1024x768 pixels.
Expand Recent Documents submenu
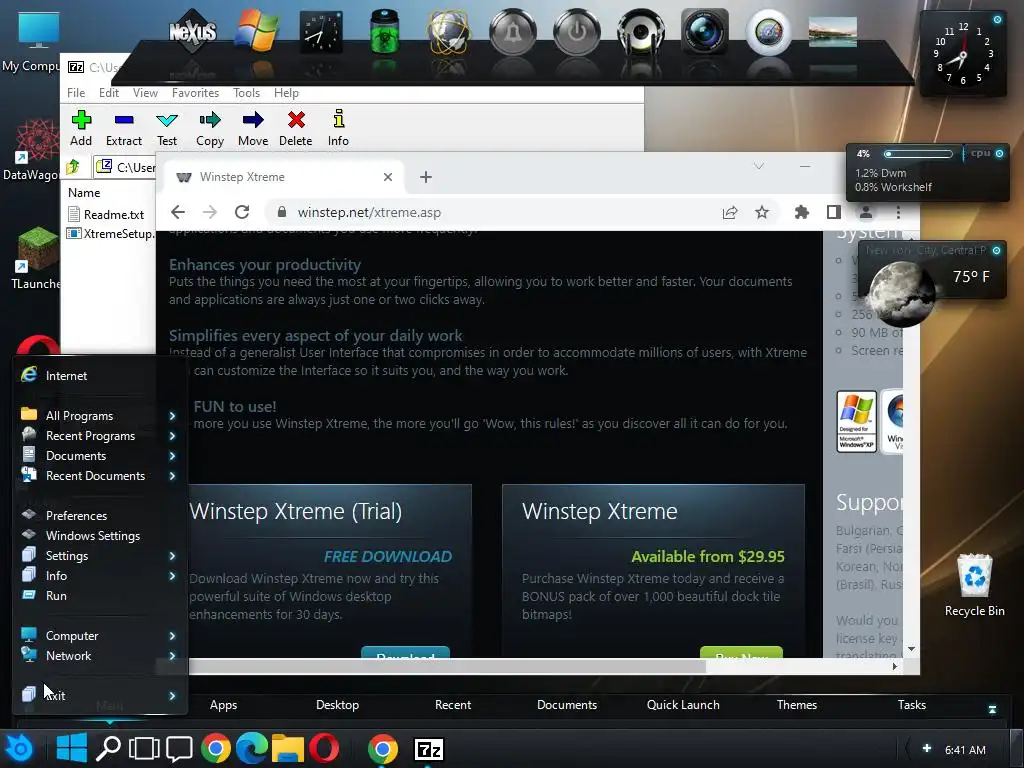(99, 476)
